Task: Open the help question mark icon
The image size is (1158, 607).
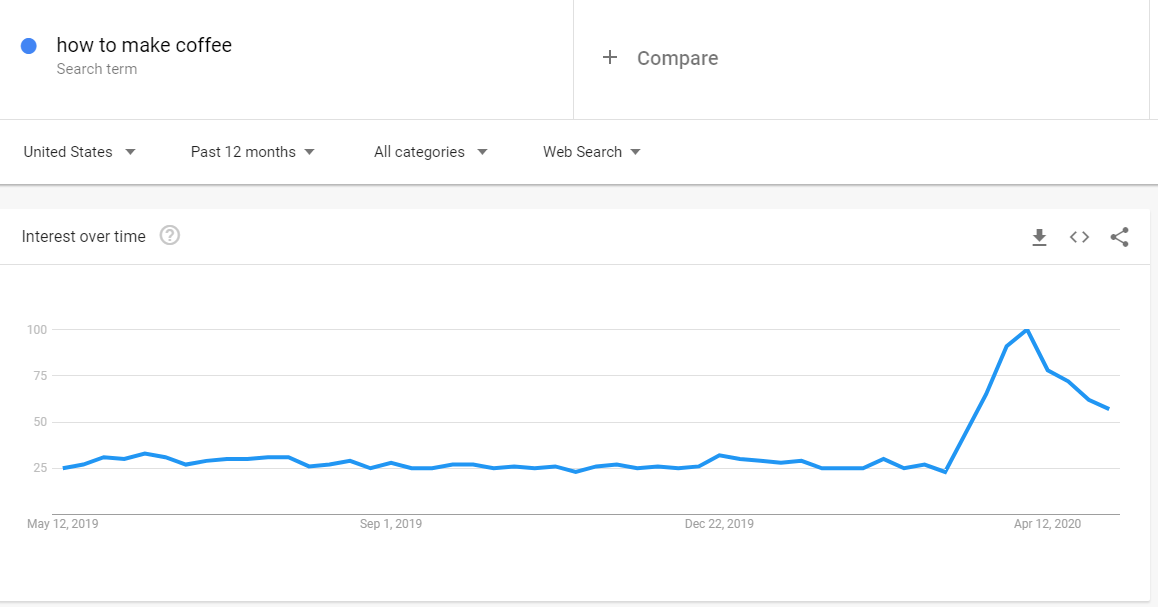Action: coord(170,236)
